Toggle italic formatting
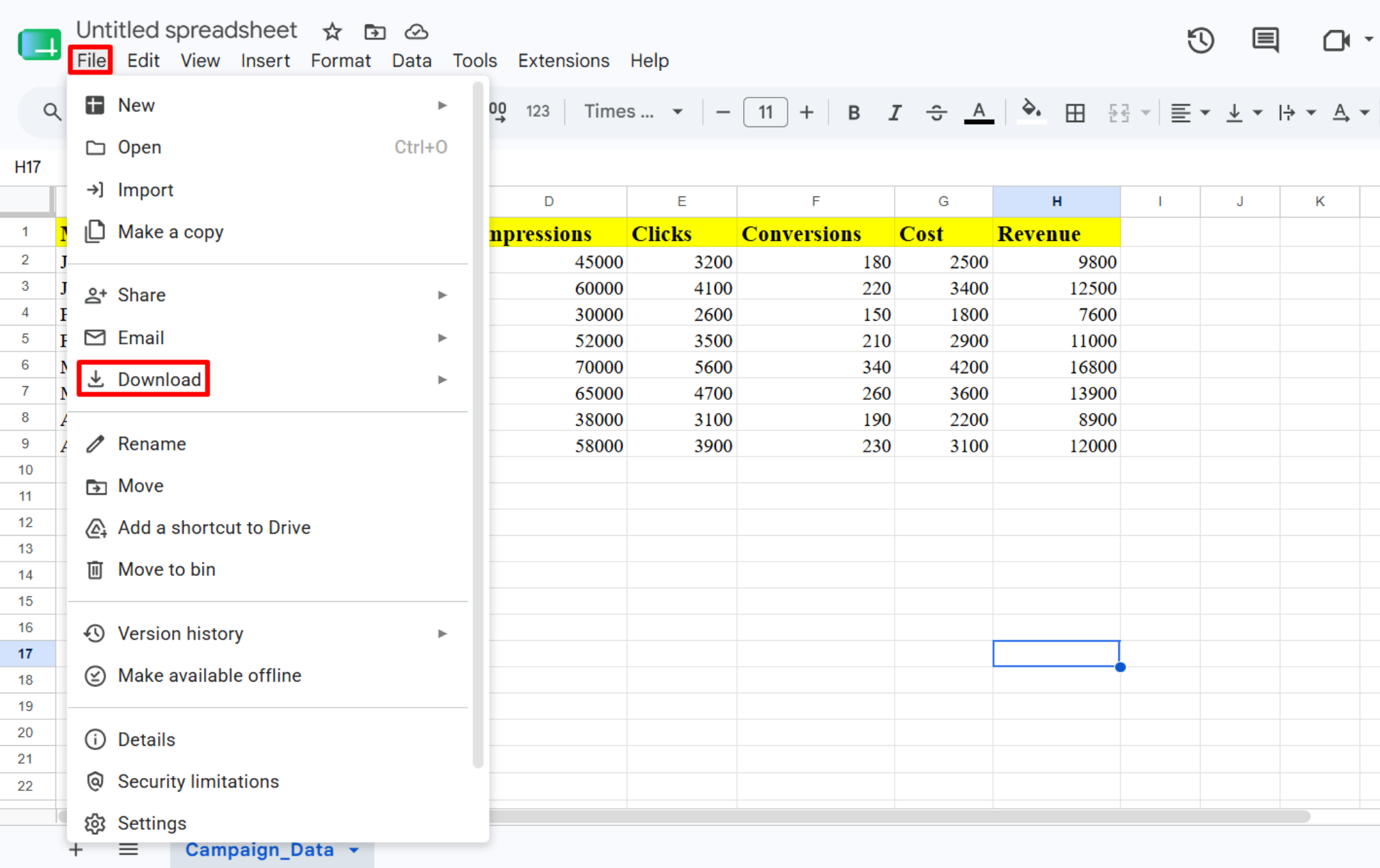 (x=895, y=112)
